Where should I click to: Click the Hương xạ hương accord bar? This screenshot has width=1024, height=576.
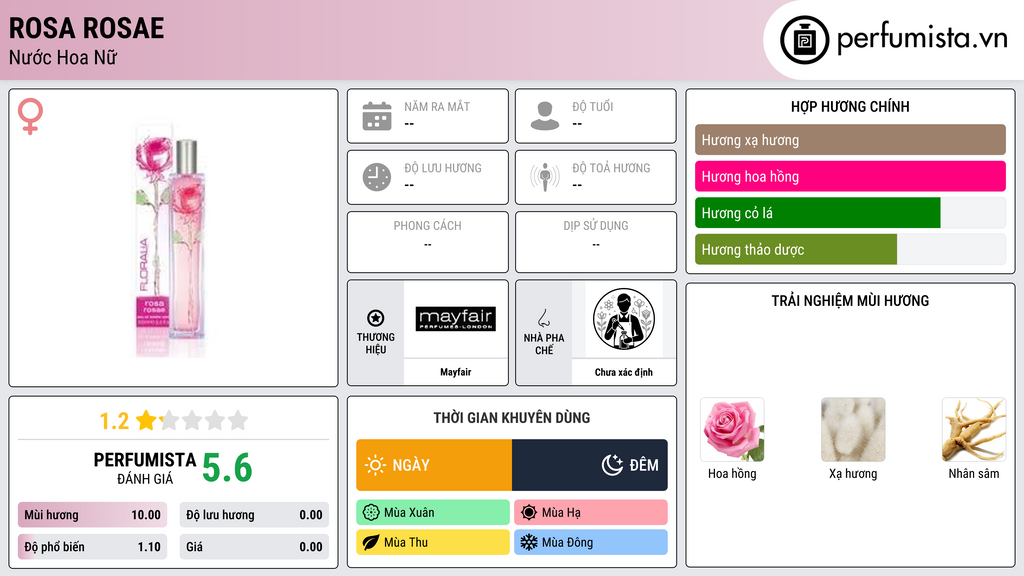(850, 140)
